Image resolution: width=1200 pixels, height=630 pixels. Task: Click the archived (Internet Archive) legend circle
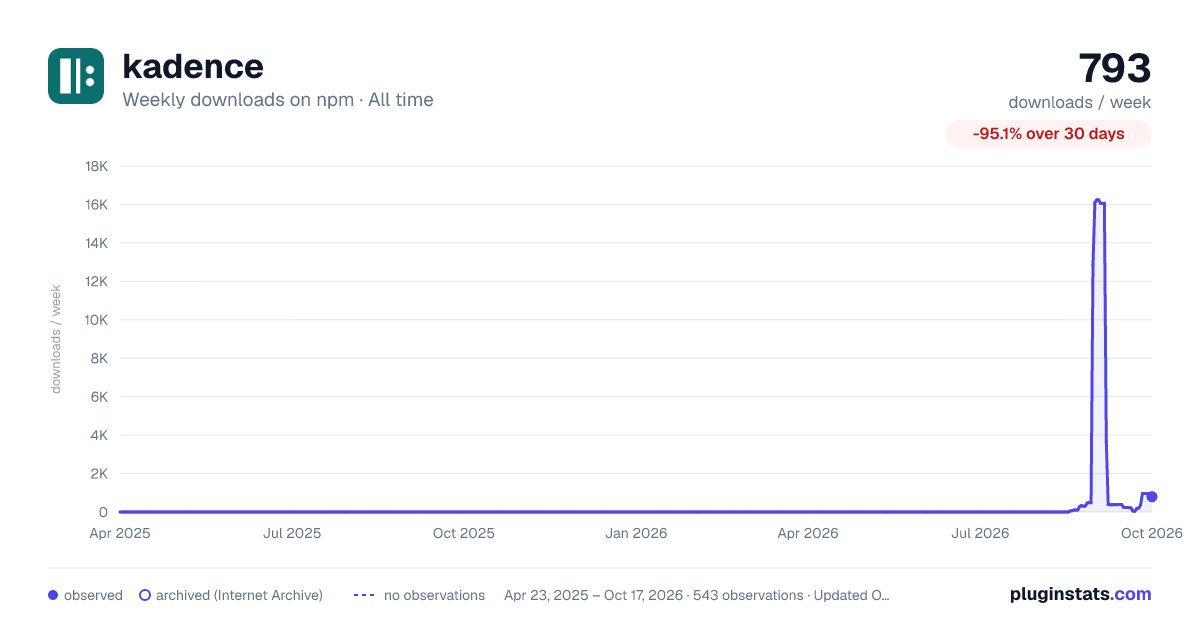(x=145, y=595)
